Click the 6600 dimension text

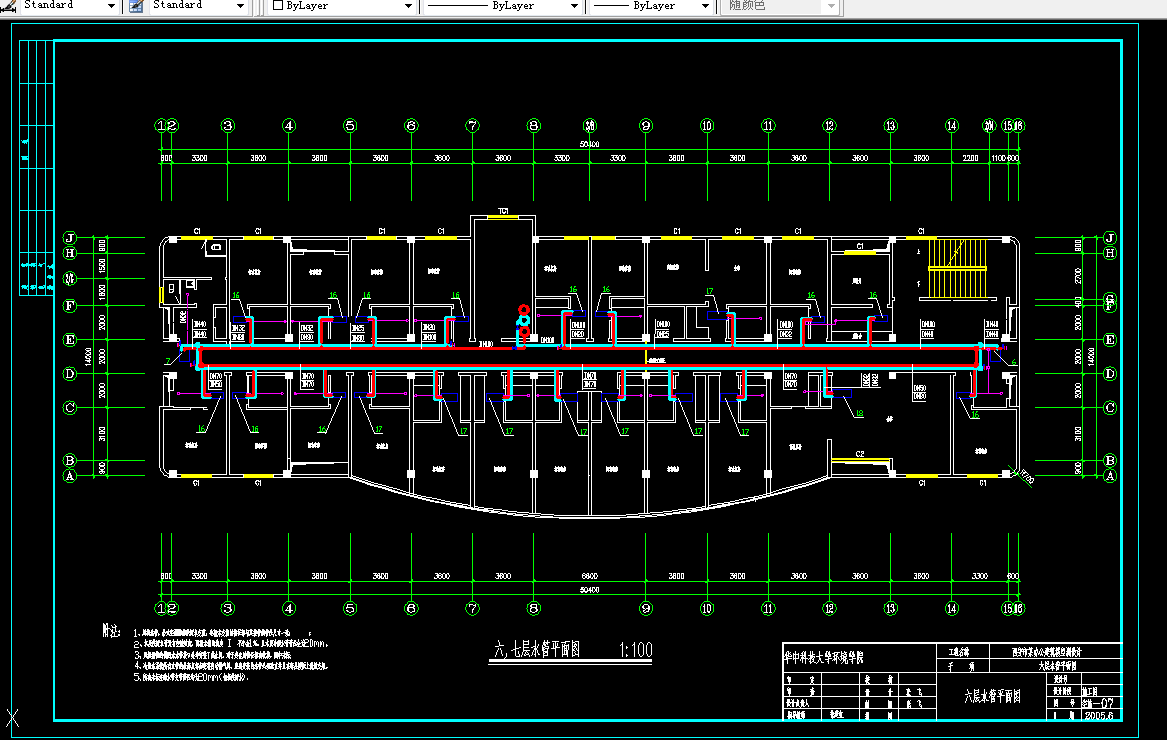(589, 576)
